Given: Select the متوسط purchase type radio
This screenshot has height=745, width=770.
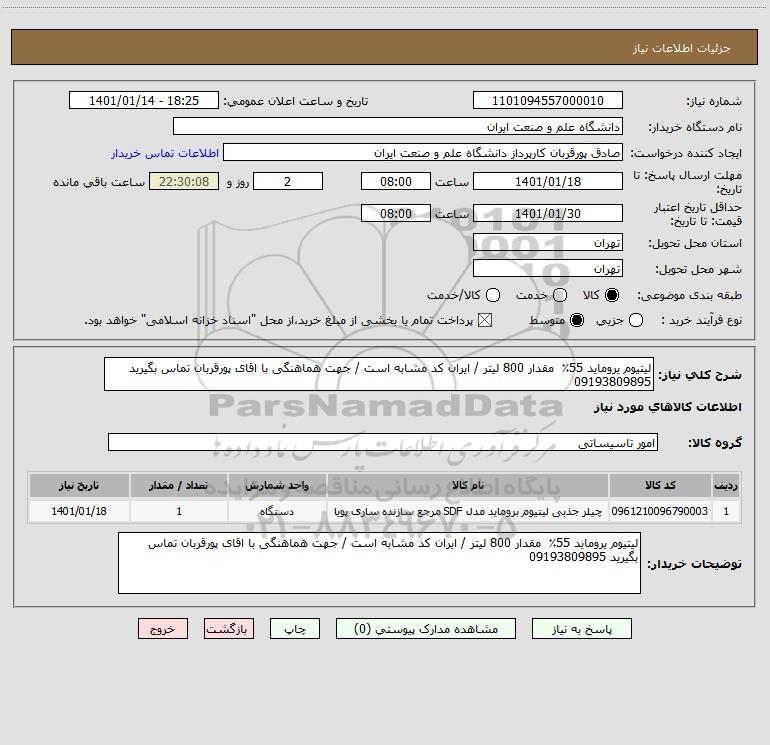Looking at the screenshot, I should point(577,320).
